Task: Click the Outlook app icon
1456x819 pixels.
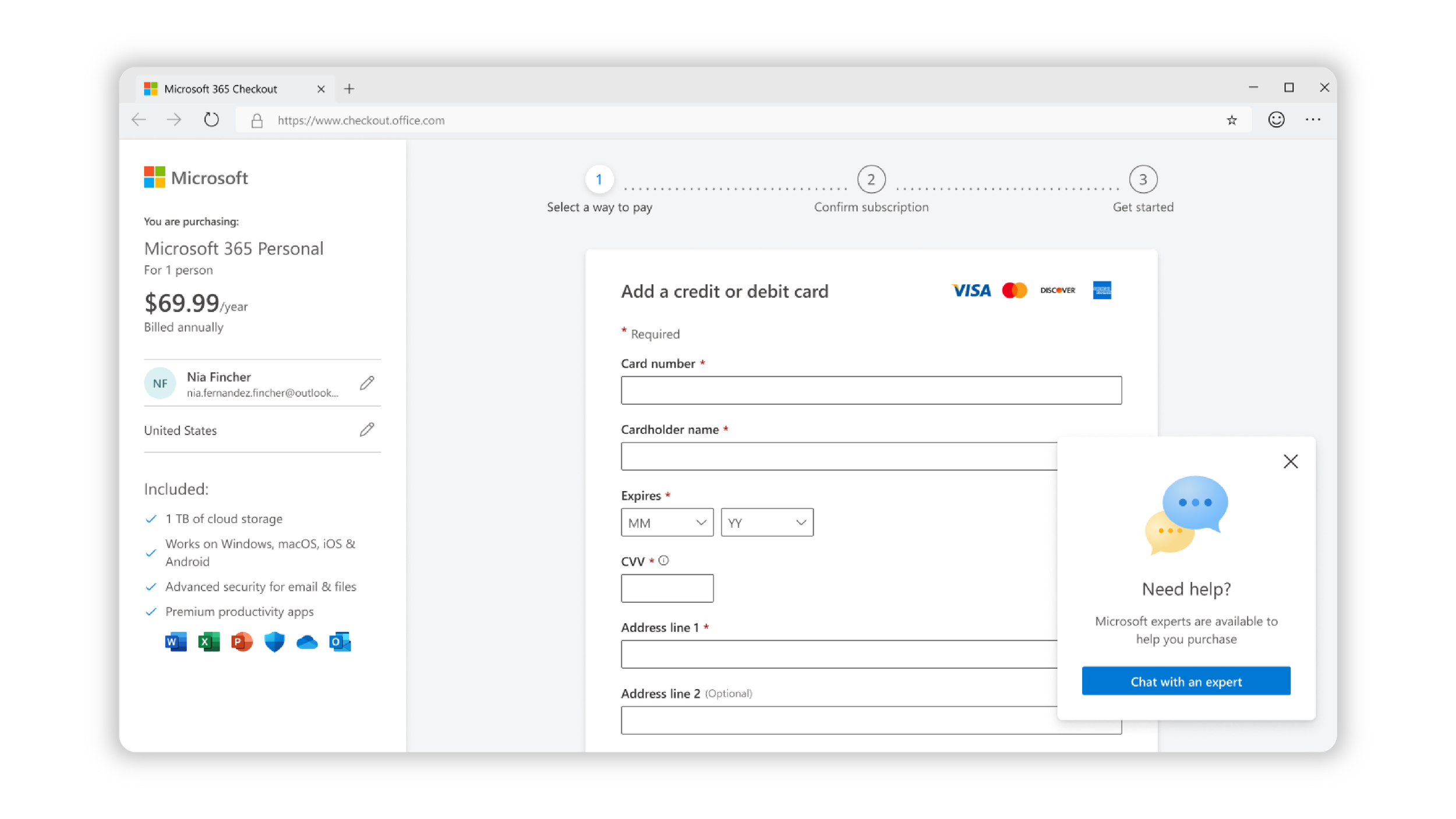Action: click(x=340, y=642)
